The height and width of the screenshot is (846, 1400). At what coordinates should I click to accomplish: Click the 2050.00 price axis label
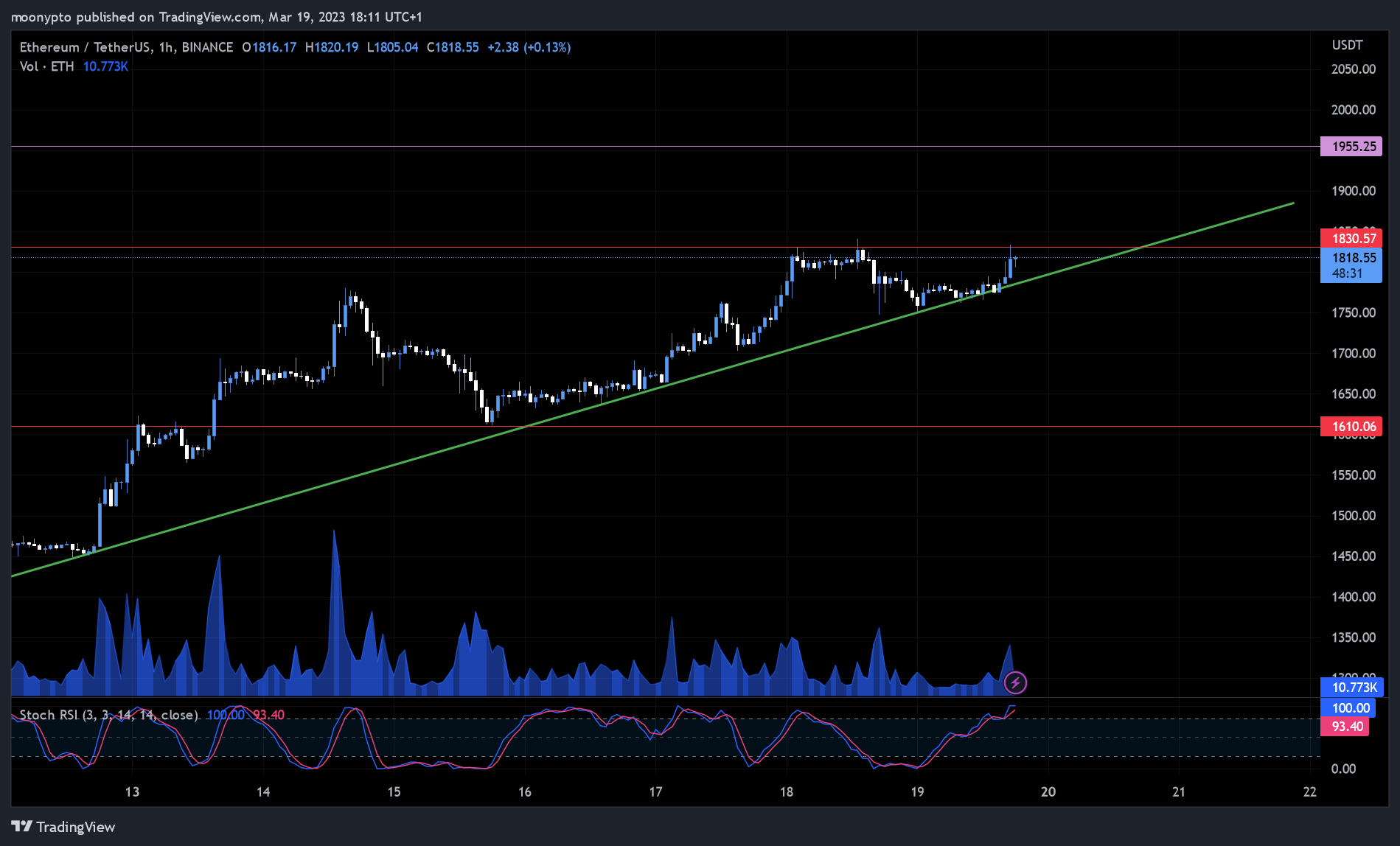coord(1353,69)
